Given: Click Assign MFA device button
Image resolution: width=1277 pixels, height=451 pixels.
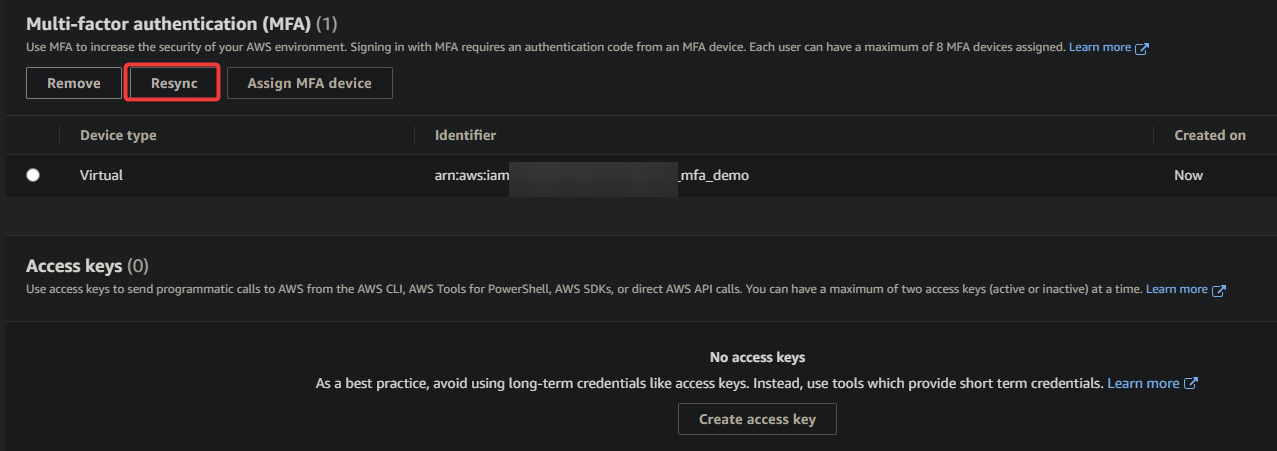Looking at the screenshot, I should (310, 84).
